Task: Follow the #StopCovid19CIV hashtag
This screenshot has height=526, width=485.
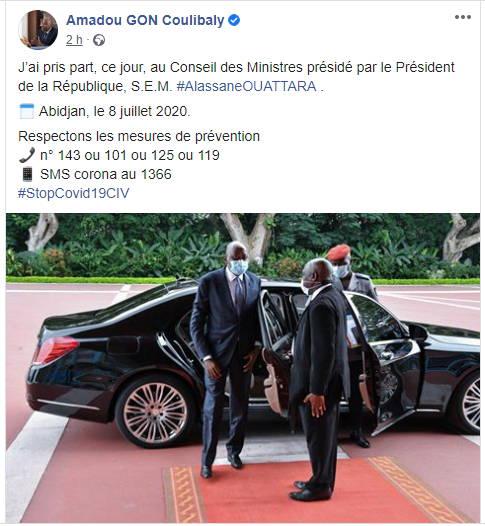Action: click(x=73, y=193)
